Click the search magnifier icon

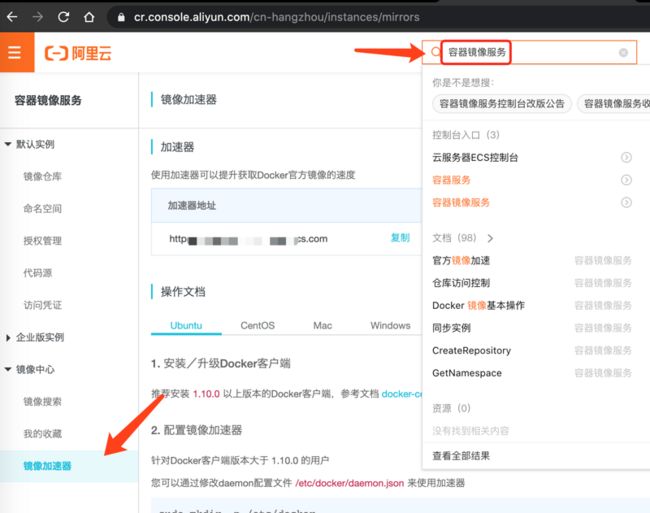click(434, 52)
